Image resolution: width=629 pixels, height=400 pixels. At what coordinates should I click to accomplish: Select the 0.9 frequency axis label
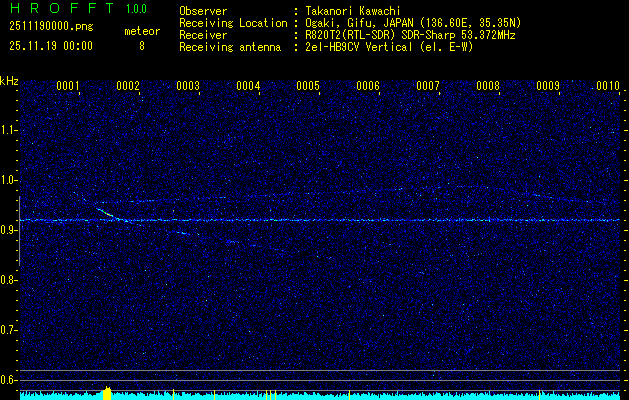point(9,230)
